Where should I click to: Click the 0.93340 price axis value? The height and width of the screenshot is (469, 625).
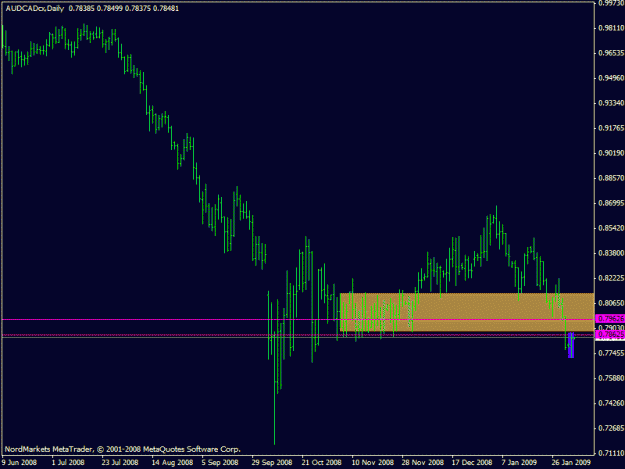[611, 103]
